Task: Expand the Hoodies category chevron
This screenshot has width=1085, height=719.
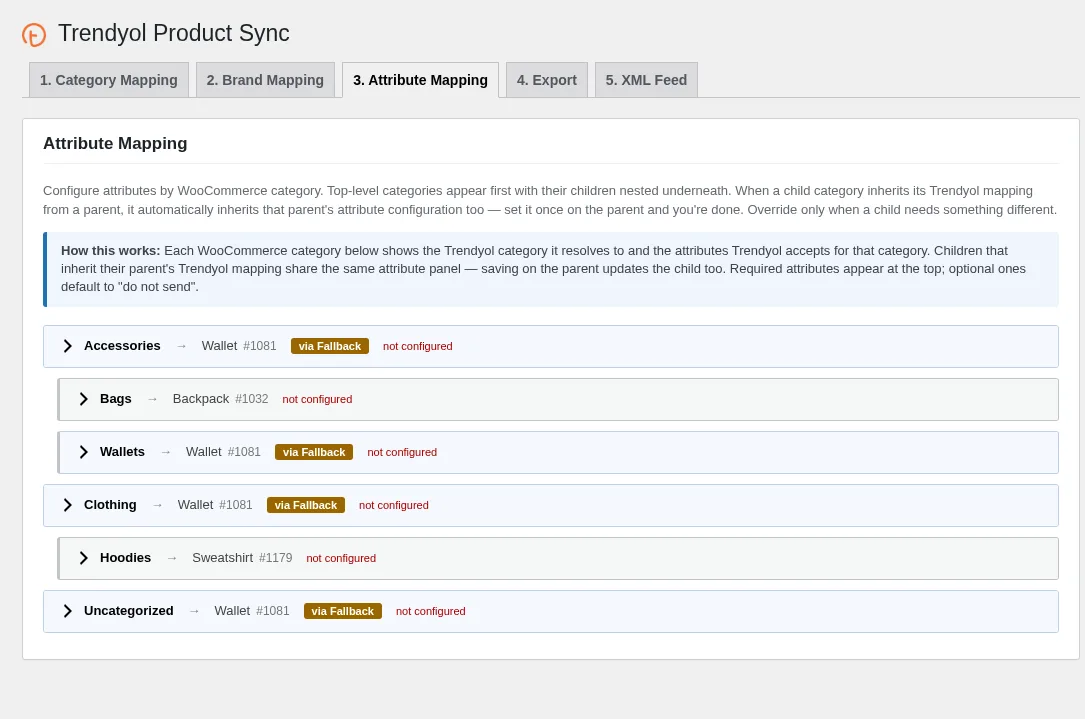Action: point(84,558)
